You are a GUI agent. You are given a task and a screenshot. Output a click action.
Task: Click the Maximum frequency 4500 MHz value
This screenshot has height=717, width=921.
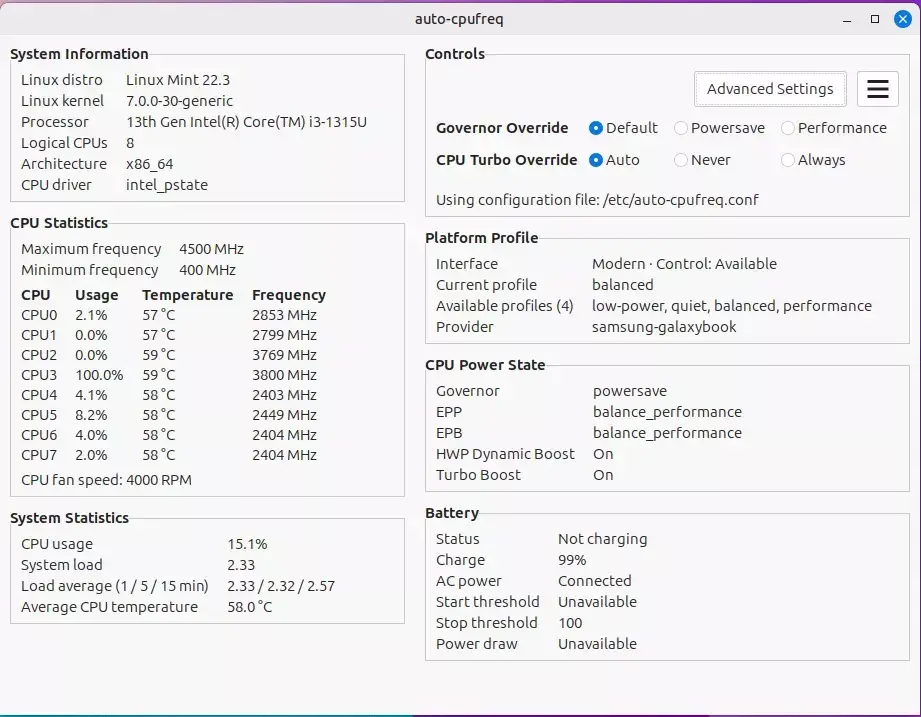[211, 249]
